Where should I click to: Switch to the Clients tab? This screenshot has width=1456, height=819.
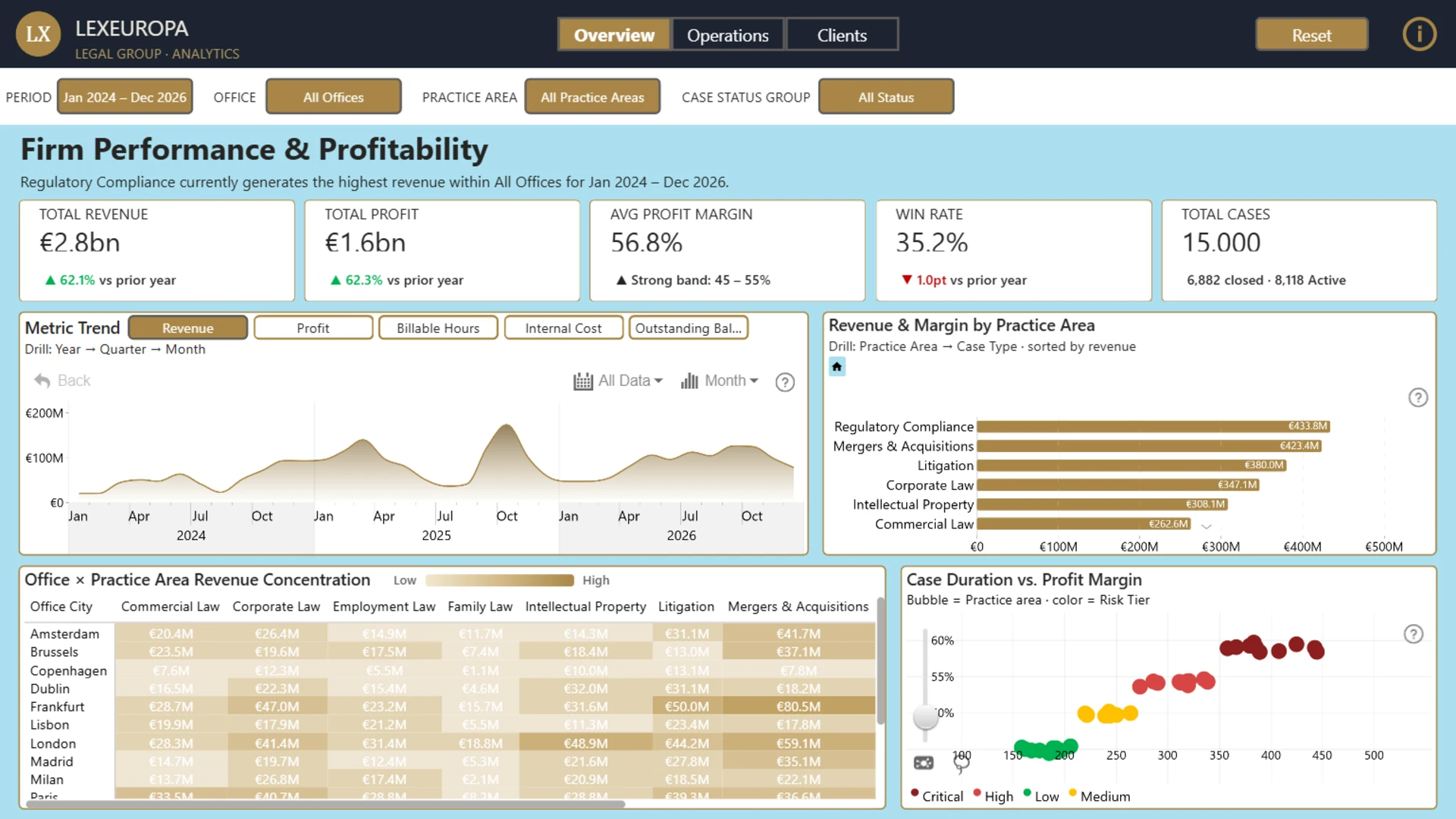click(x=842, y=35)
